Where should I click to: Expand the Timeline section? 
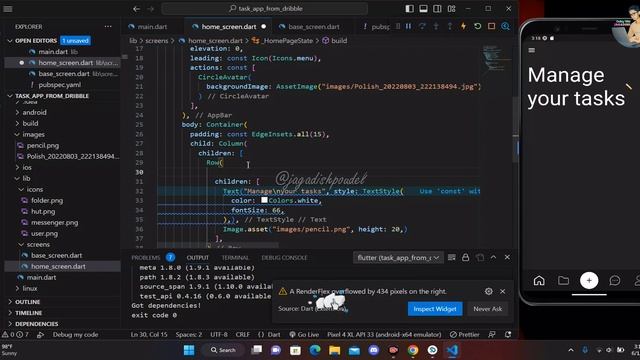pyautogui.click(x=29, y=313)
